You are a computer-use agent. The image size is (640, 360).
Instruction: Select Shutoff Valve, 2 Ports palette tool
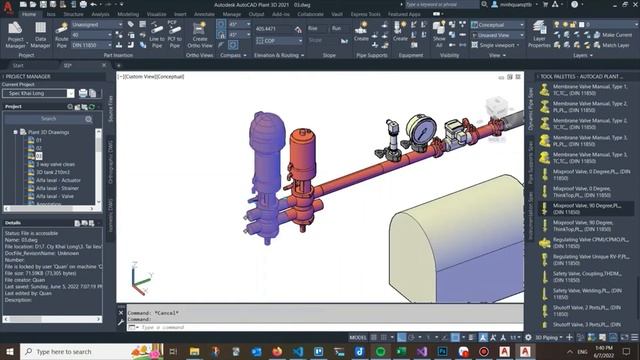click(586, 311)
